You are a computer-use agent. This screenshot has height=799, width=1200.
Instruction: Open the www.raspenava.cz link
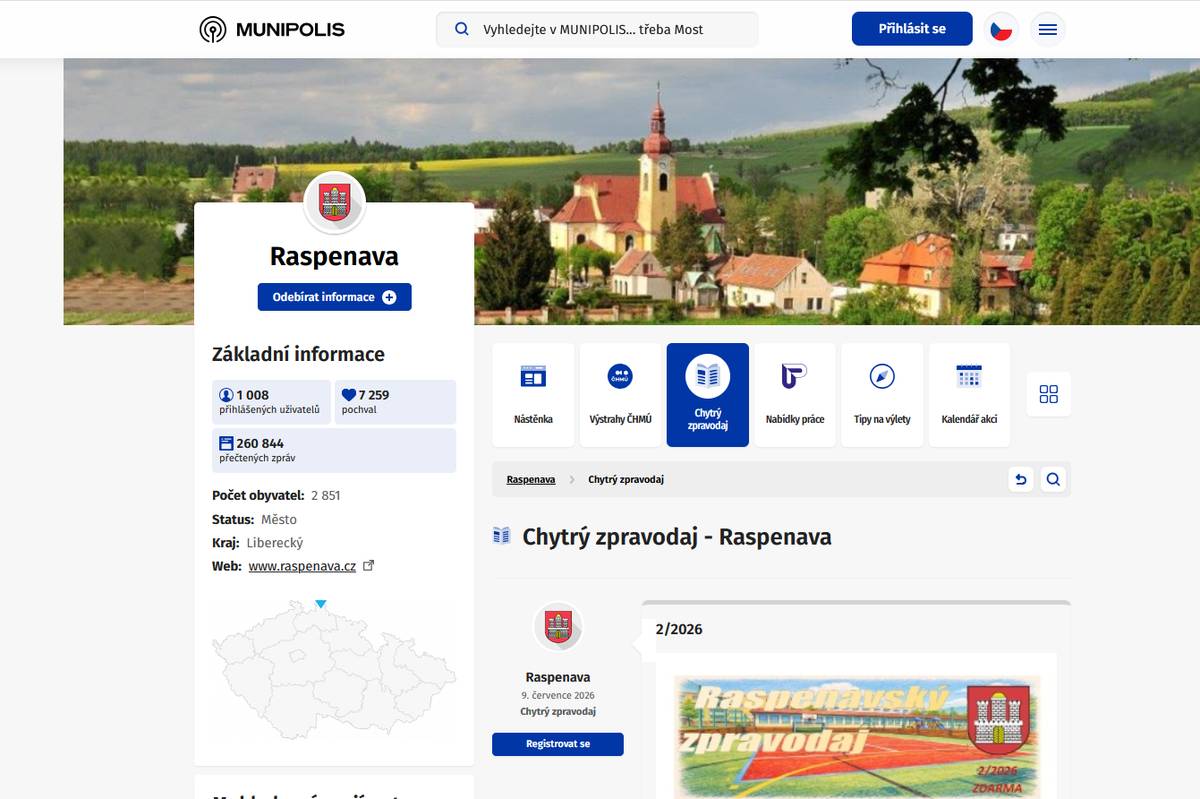coord(302,566)
